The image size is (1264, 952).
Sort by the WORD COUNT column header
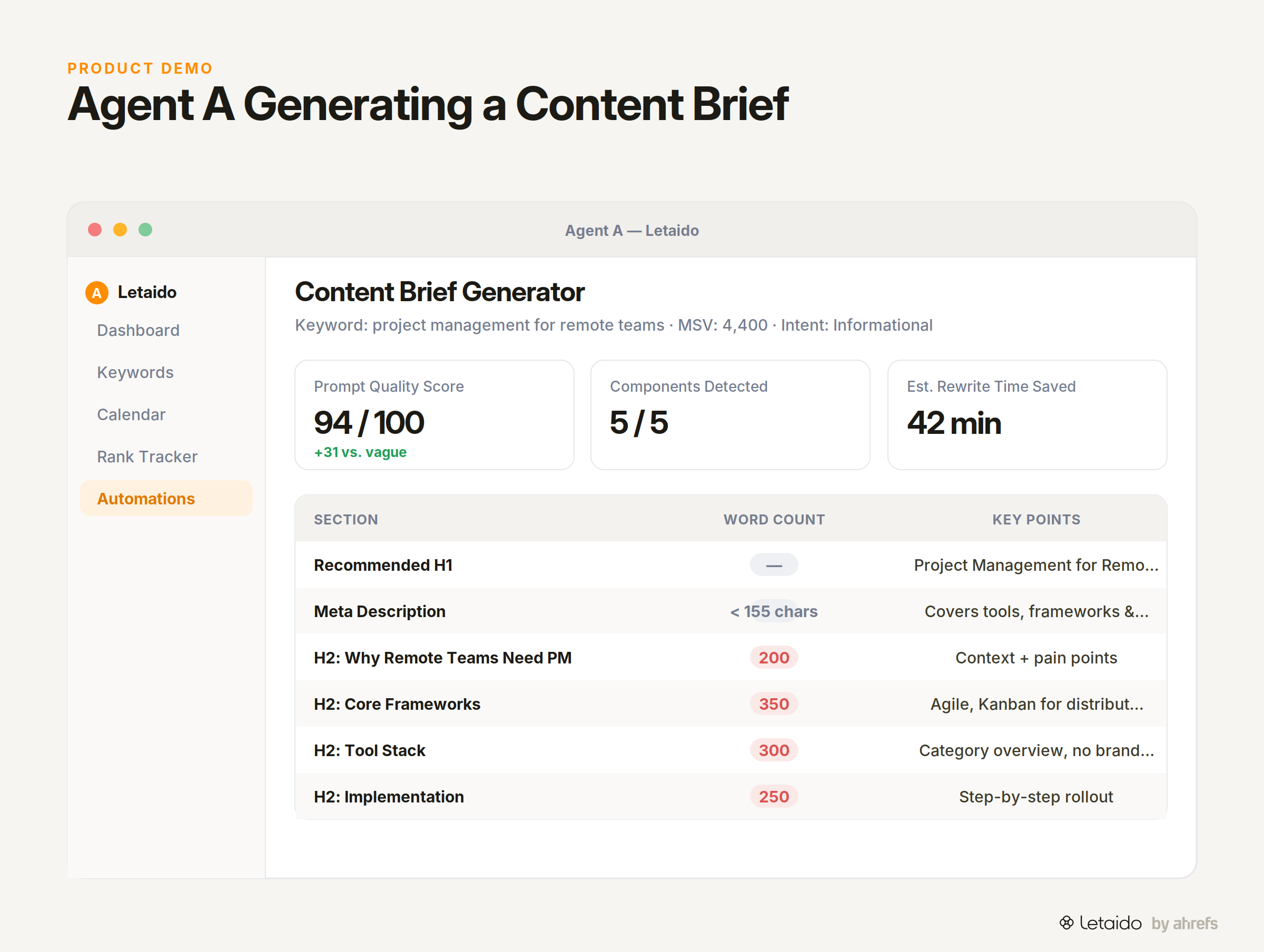(774, 519)
